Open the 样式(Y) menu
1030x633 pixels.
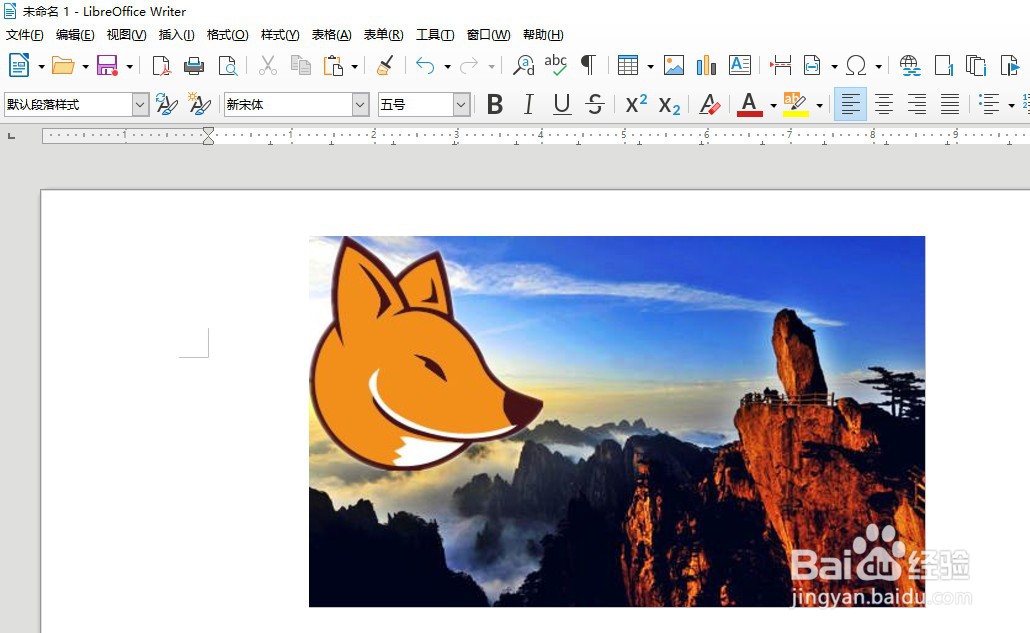(280, 35)
